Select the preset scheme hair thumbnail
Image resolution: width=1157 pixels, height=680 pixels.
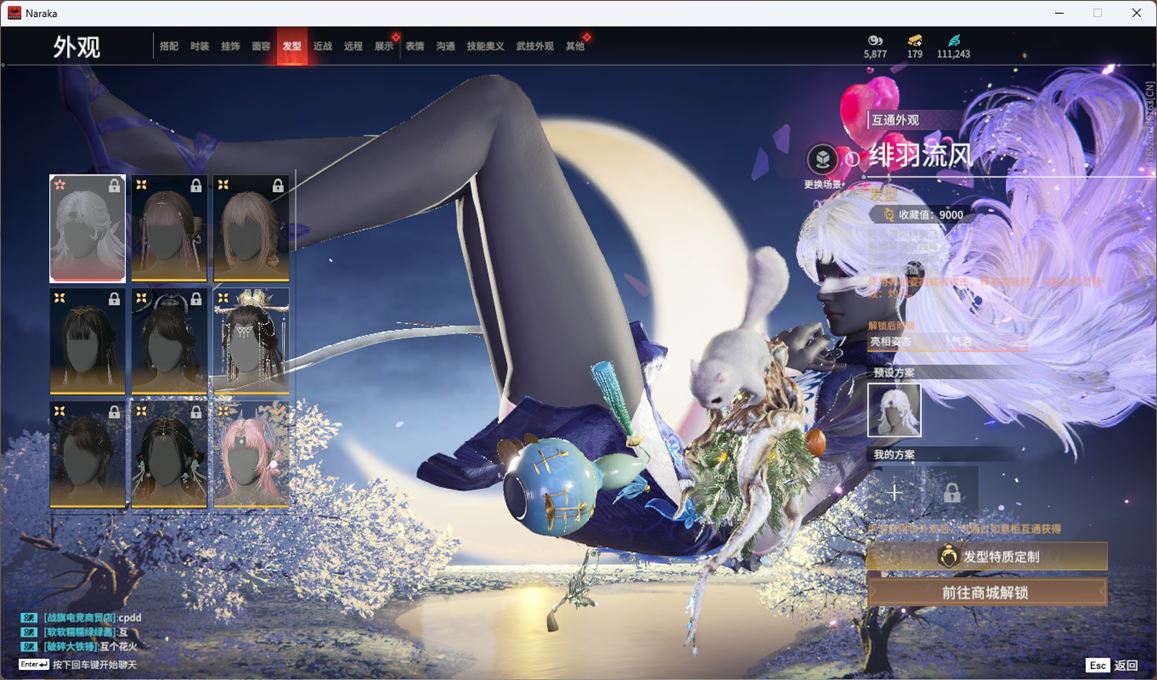tap(894, 410)
